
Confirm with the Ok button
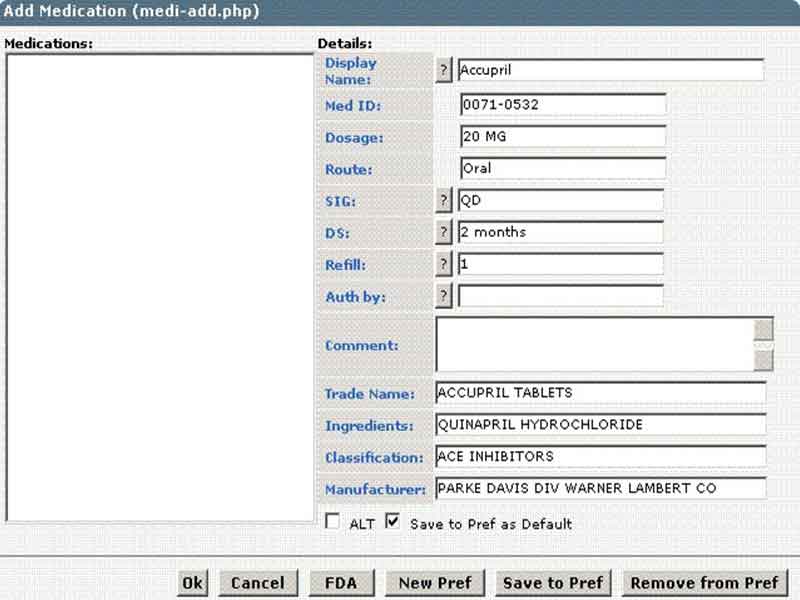(x=193, y=583)
